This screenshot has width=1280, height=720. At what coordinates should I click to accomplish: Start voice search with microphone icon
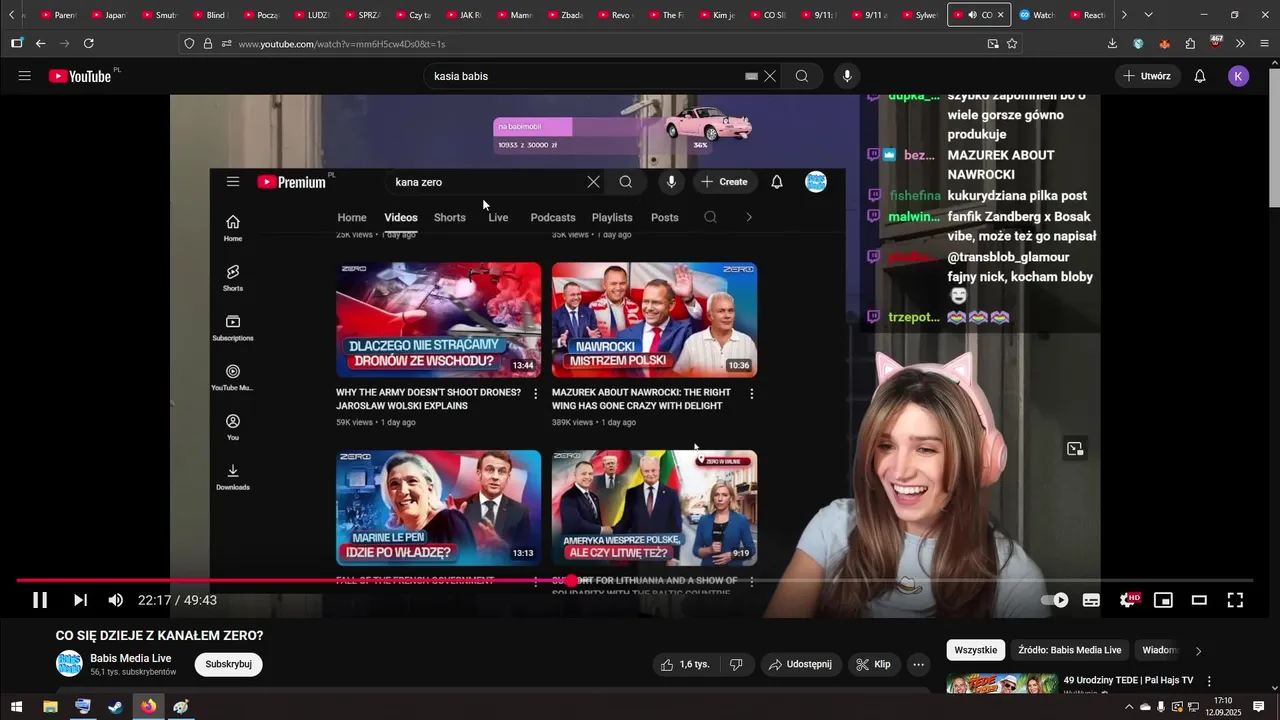[847, 76]
